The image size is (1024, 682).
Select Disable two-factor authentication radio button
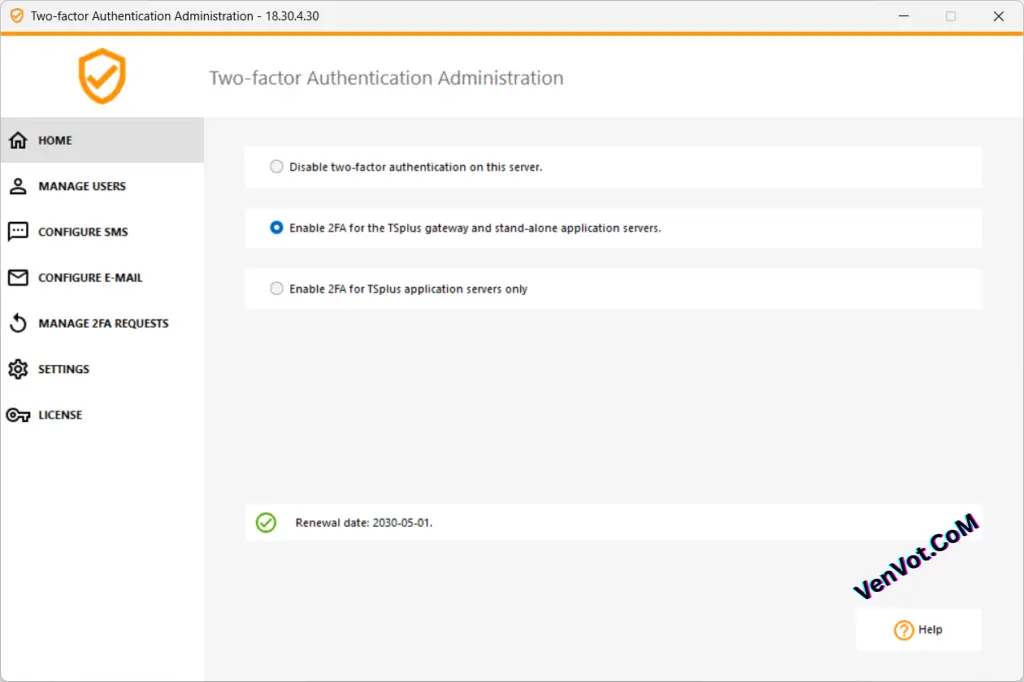[x=277, y=167]
